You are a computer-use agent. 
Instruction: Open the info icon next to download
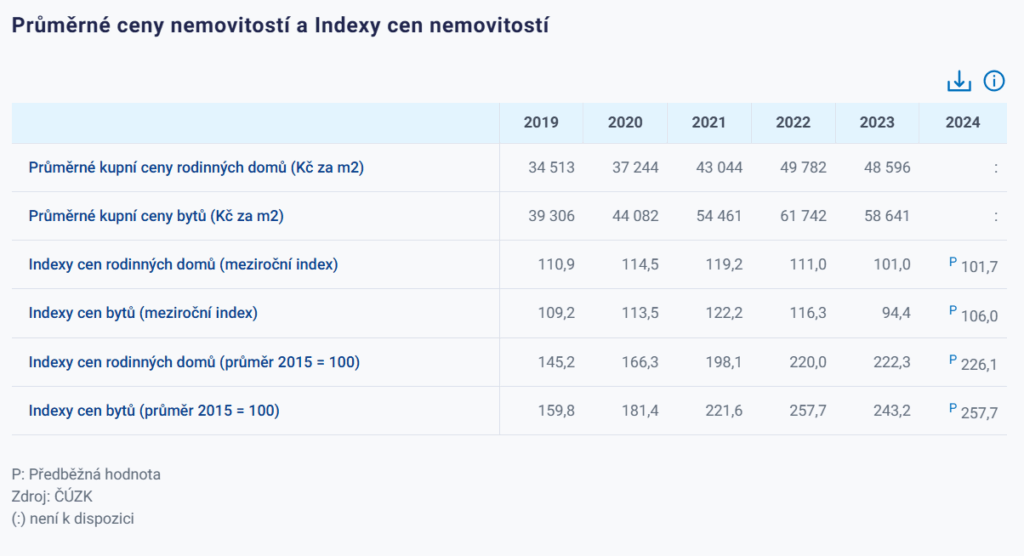[x=994, y=82]
